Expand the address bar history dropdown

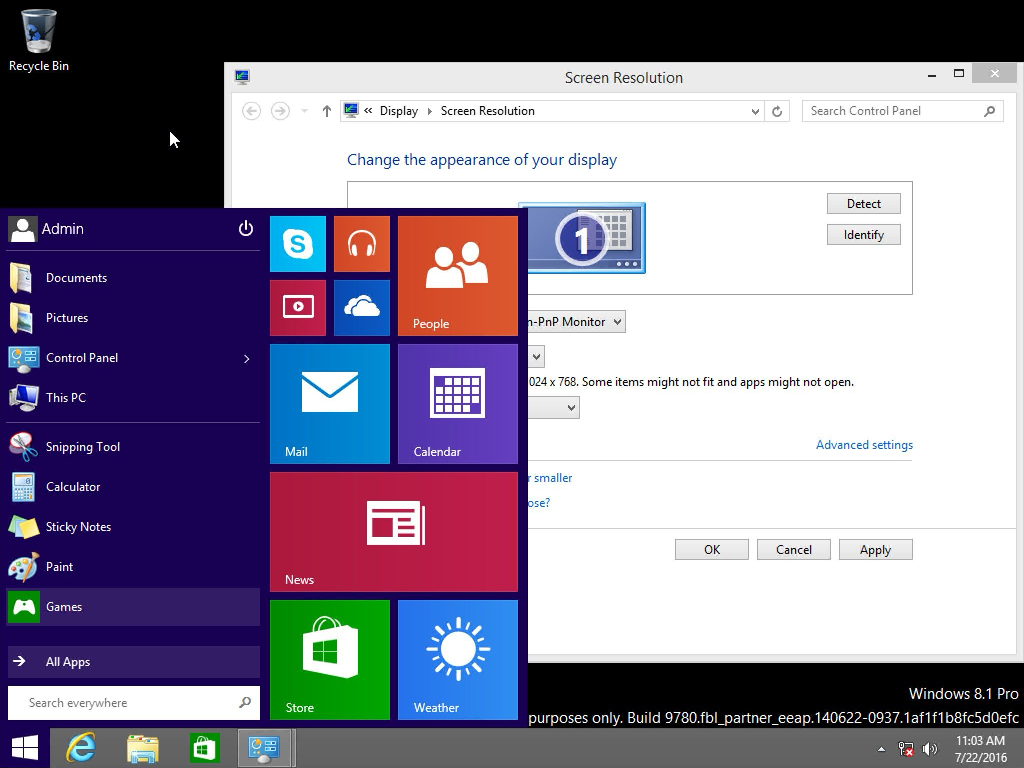click(x=755, y=111)
